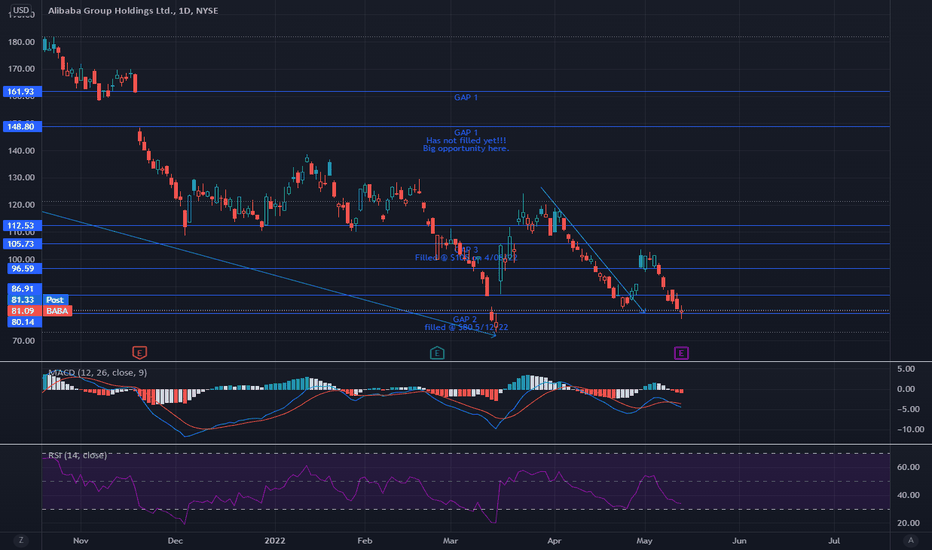Click the −5.00 value on MACD scale
The width and height of the screenshot is (932, 550).
(908, 409)
